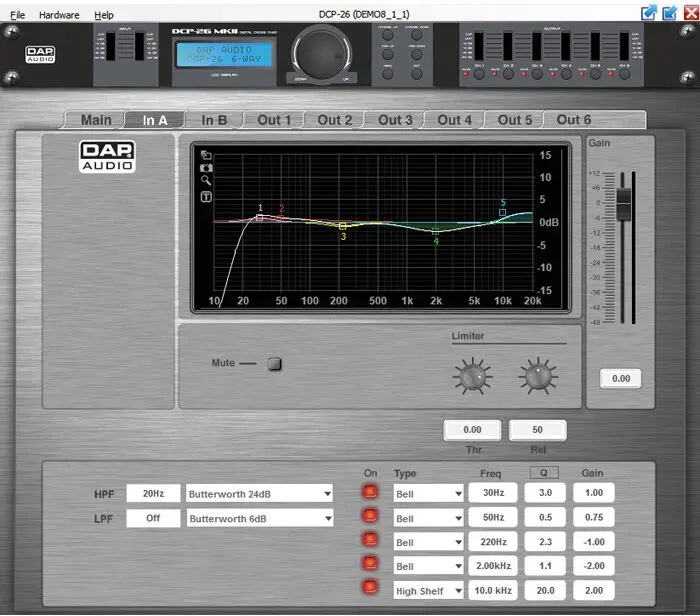Click the HPF frequency field showing 20Hz
700x616 pixels.
(153, 493)
